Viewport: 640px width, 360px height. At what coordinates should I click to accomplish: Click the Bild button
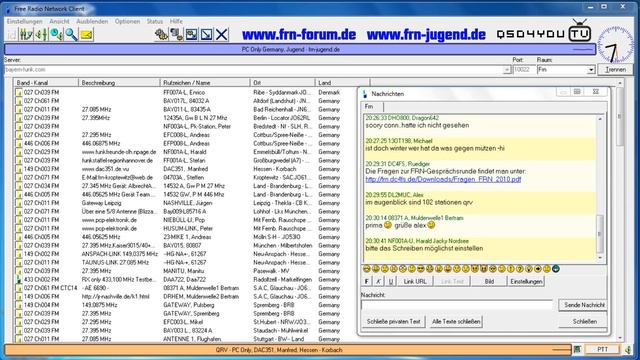[489, 281]
